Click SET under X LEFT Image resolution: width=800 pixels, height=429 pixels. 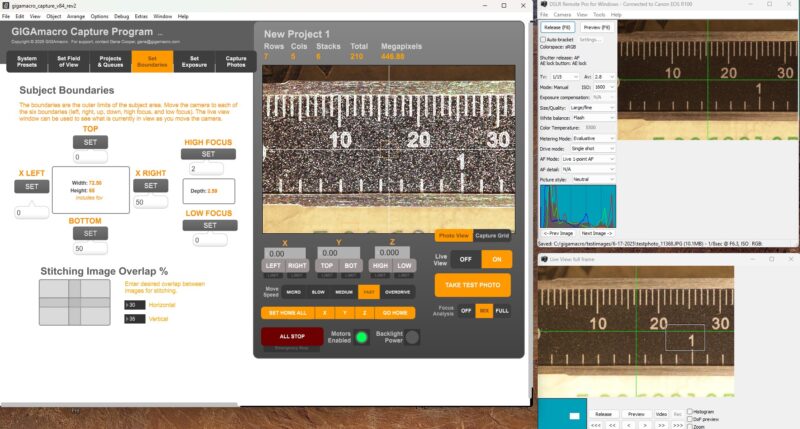(32, 187)
